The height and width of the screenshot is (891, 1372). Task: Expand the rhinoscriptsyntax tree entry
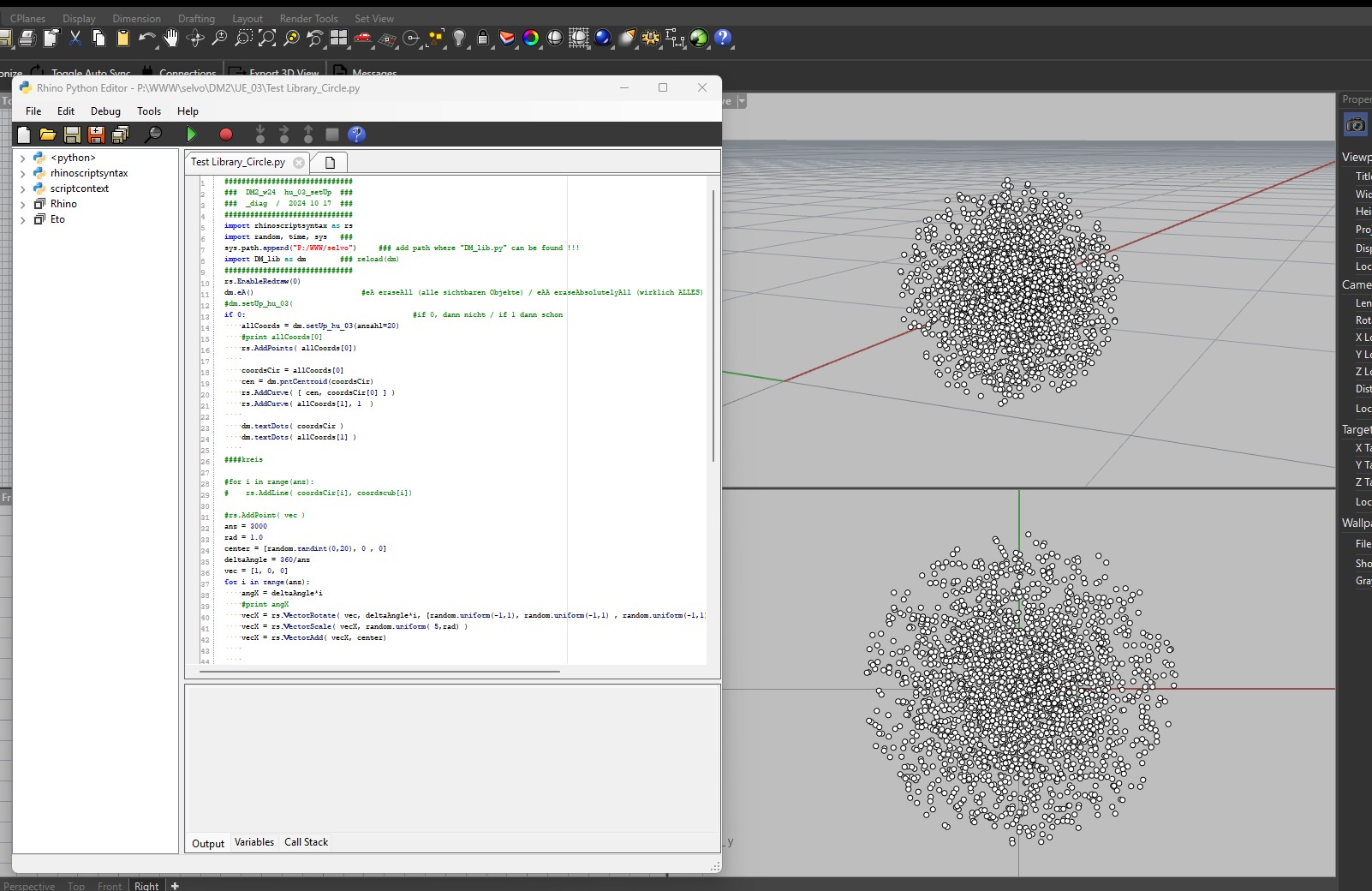22,173
